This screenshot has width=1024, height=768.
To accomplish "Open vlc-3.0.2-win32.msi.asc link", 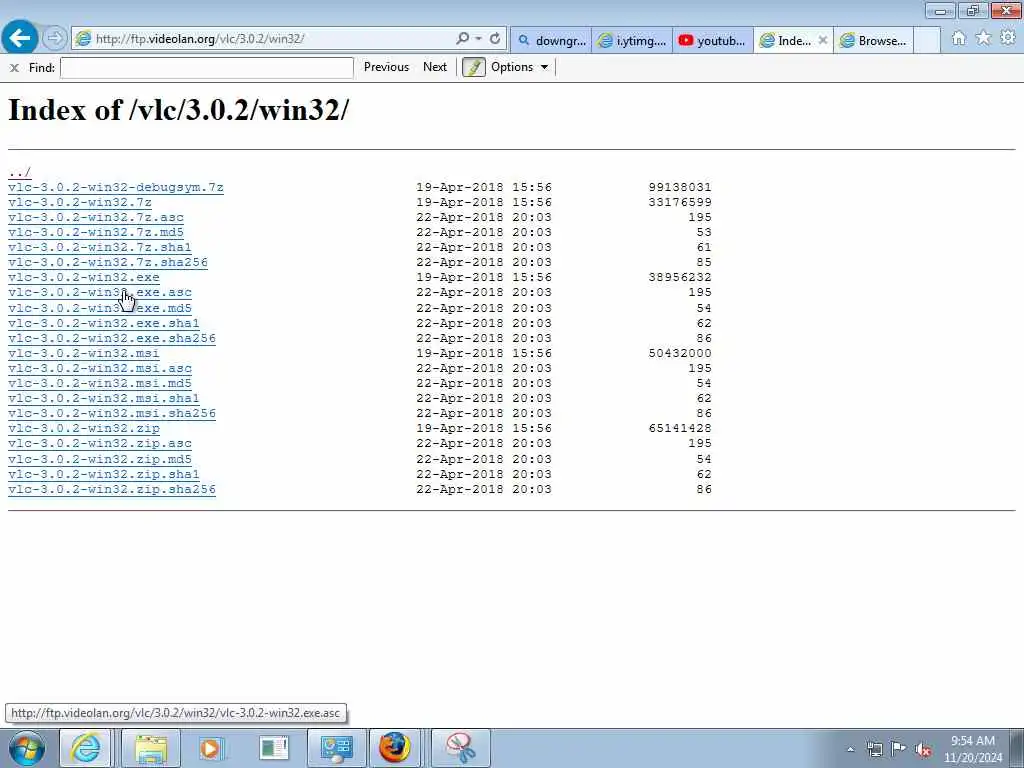I will click(100, 368).
